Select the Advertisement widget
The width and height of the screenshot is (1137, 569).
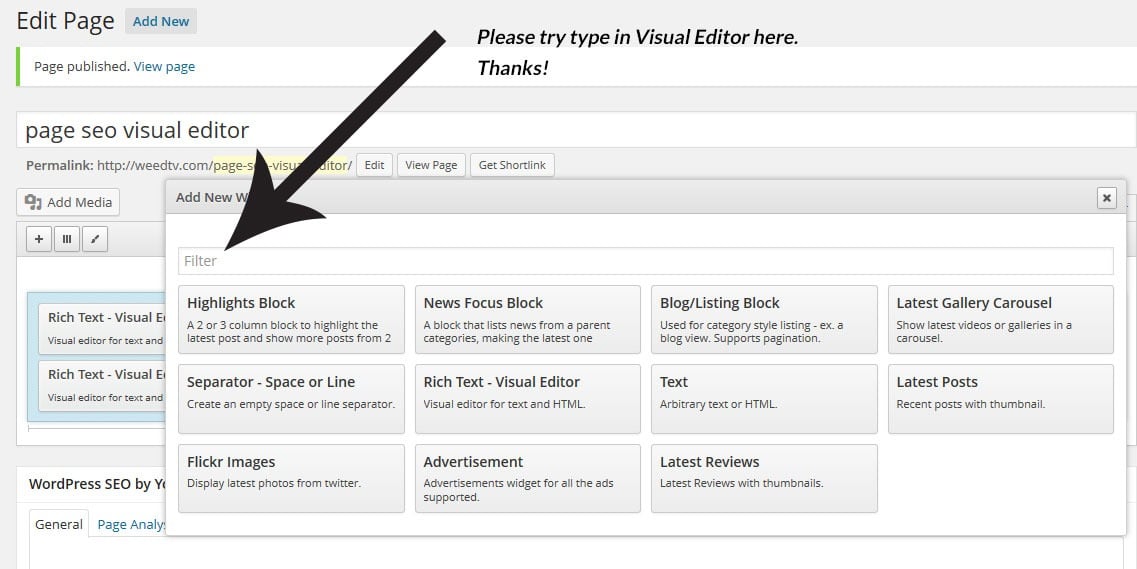point(528,478)
